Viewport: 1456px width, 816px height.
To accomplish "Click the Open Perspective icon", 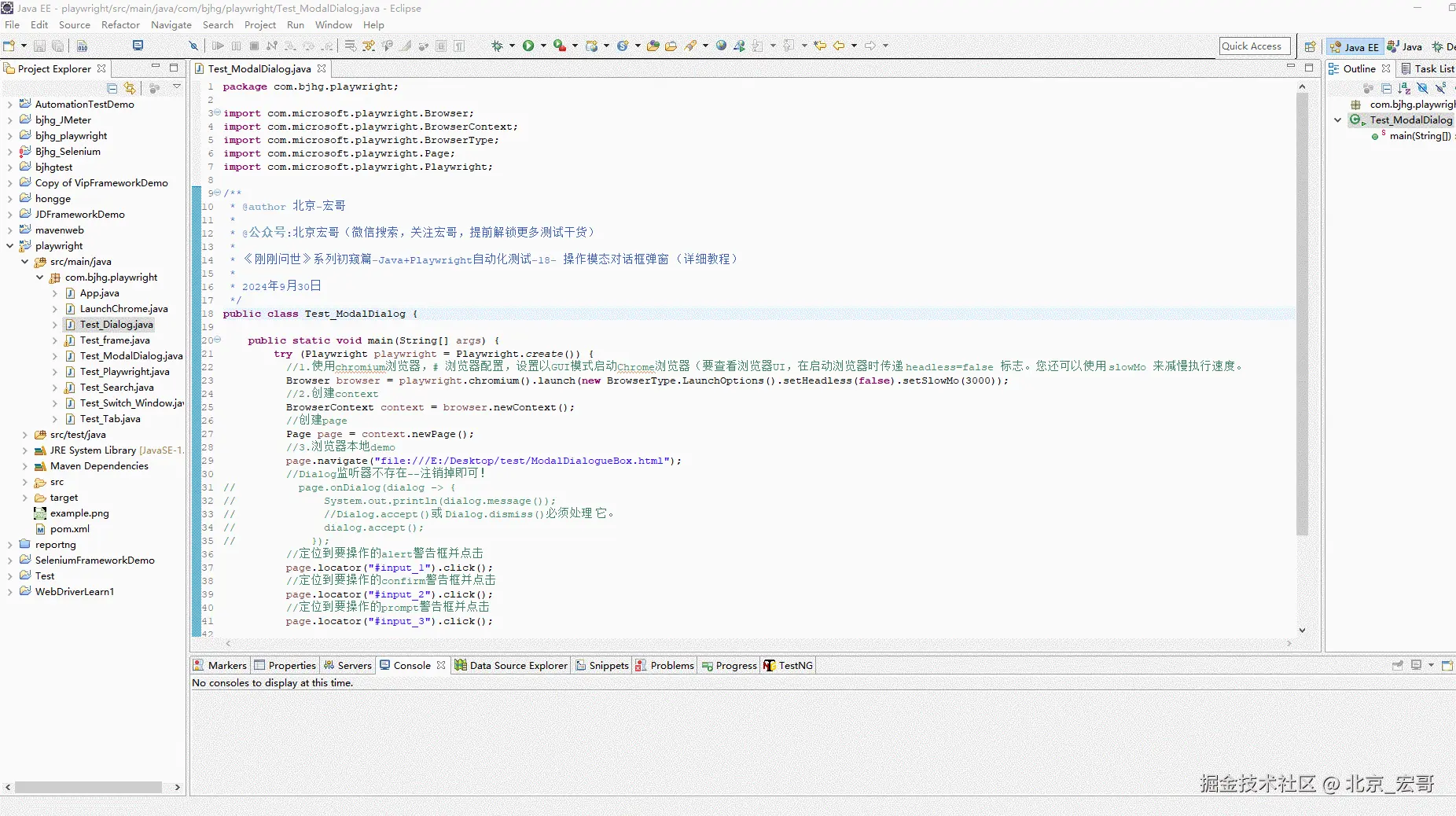I will (1310, 46).
